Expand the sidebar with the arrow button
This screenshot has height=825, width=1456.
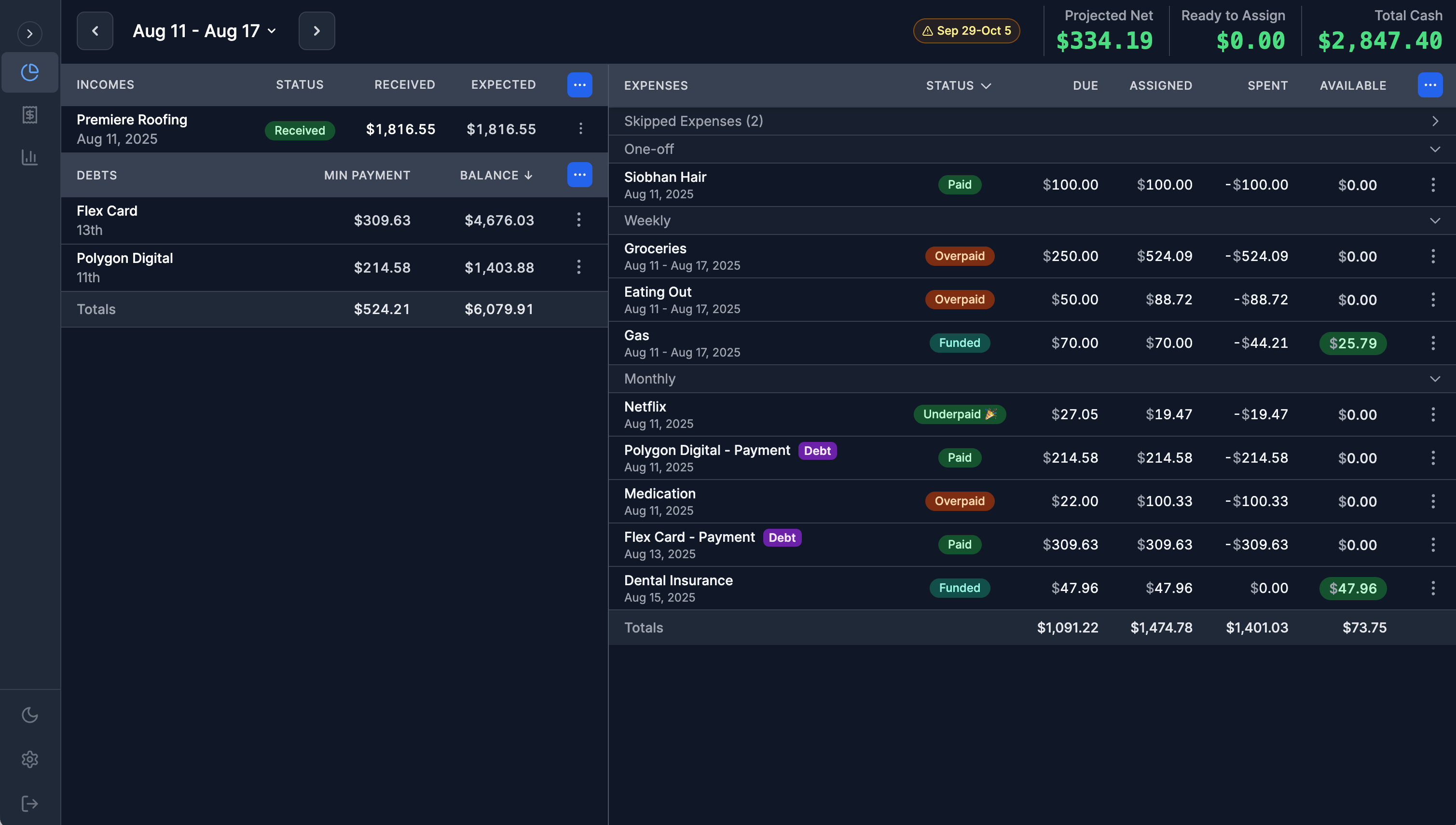coord(29,33)
